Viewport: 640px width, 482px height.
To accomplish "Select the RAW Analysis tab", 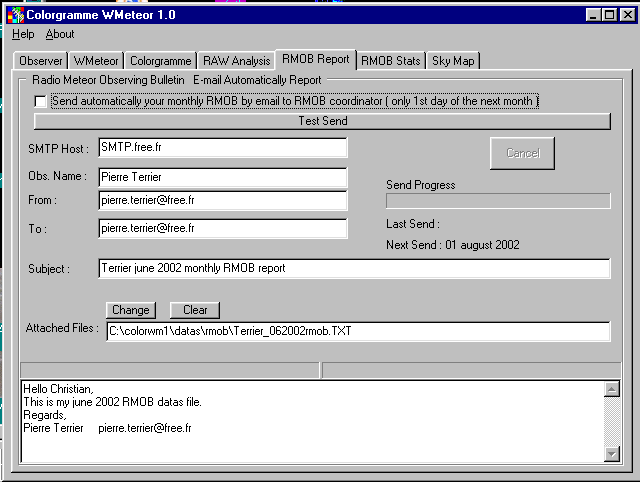I will click(236, 61).
